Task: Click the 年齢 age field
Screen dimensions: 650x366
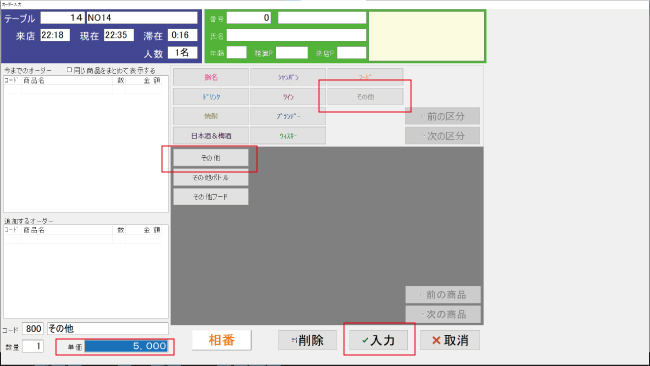Action: 237,53
